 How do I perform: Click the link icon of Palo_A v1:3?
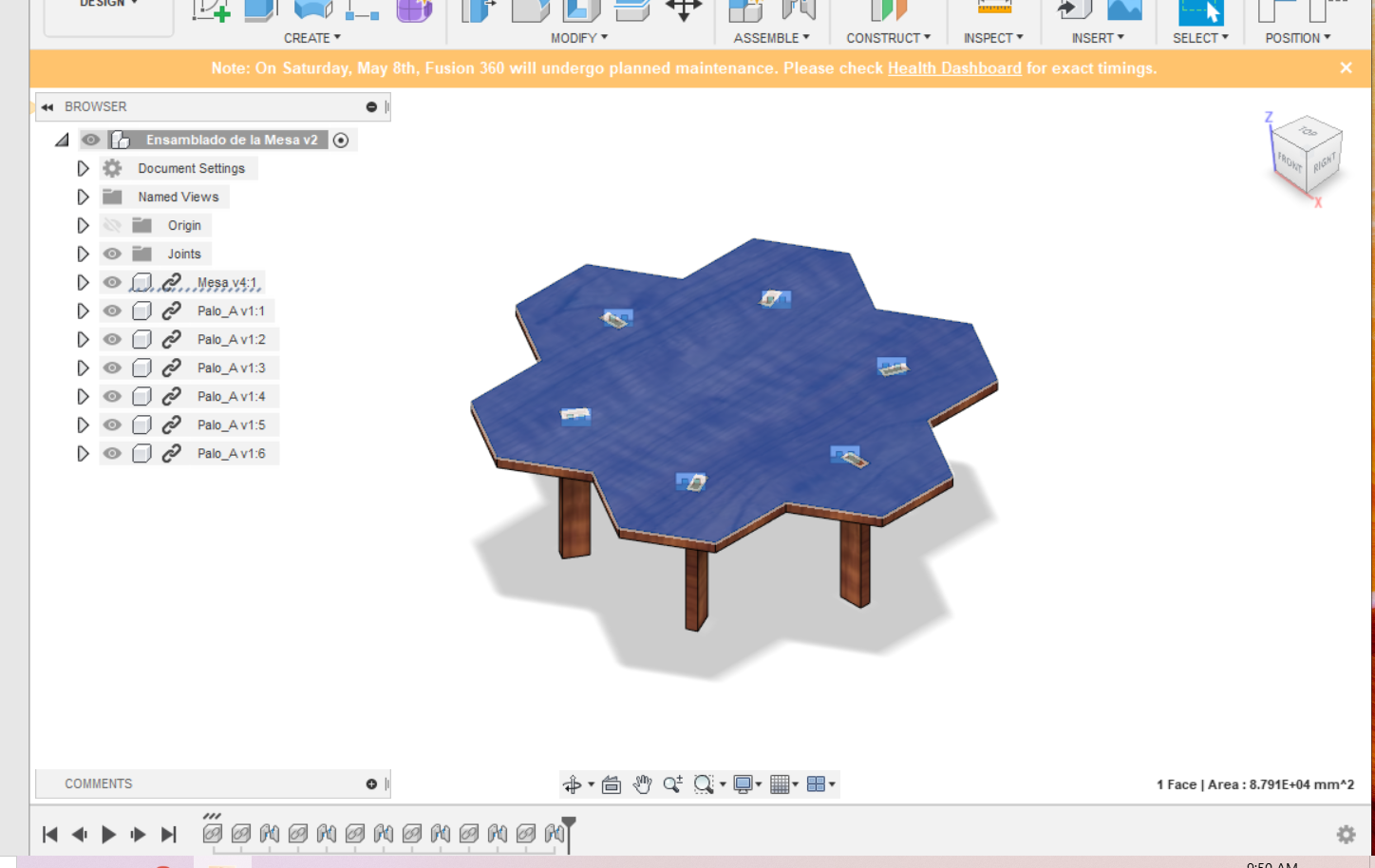(171, 368)
